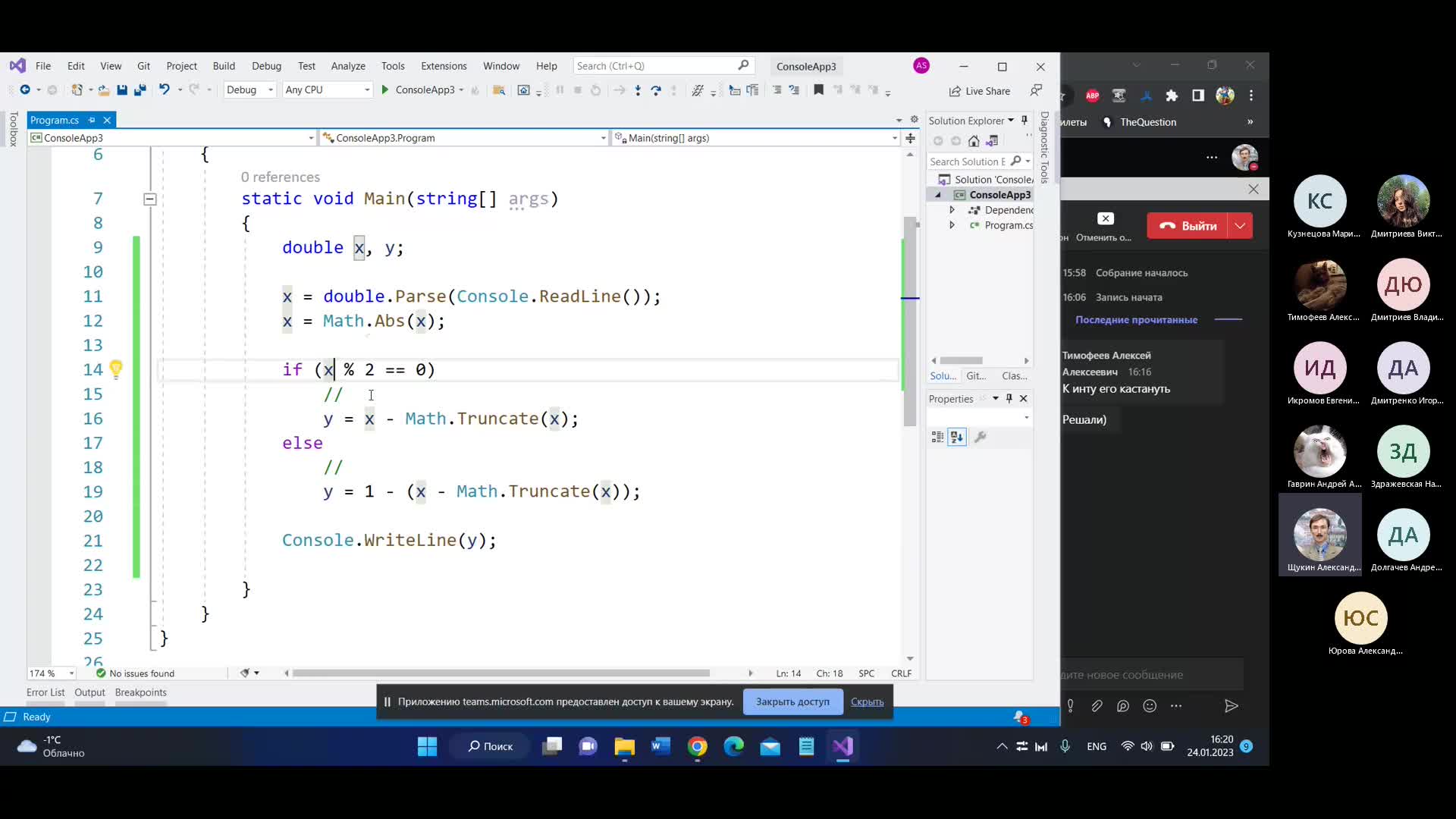Viewport: 1456px width, 819px height.
Task: Open the Debug menu
Action: (x=266, y=66)
